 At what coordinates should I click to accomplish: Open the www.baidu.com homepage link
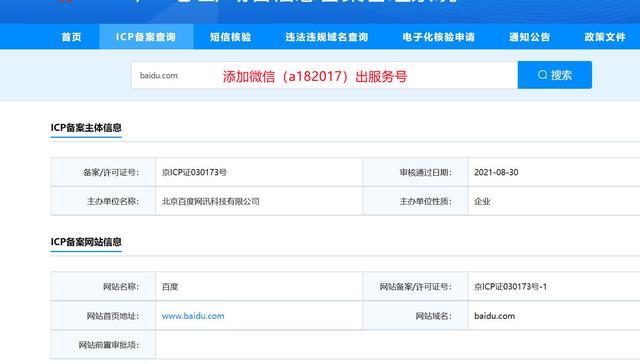pyautogui.click(x=193, y=316)
